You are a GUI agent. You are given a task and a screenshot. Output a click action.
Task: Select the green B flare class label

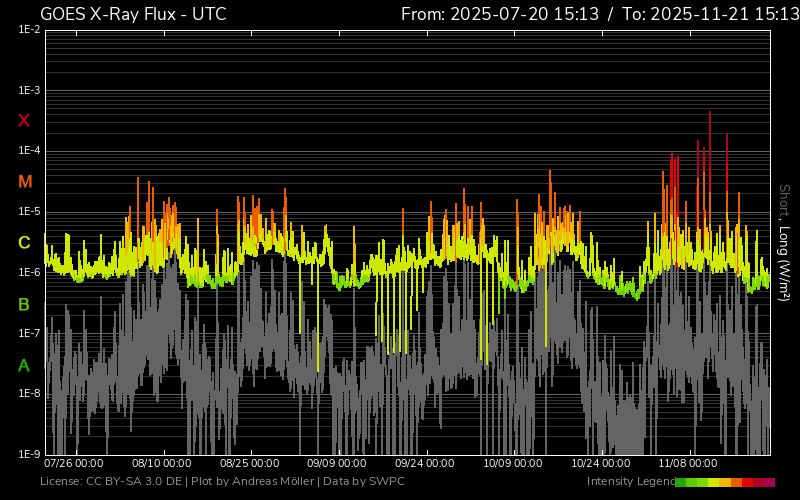click(24, 304)
